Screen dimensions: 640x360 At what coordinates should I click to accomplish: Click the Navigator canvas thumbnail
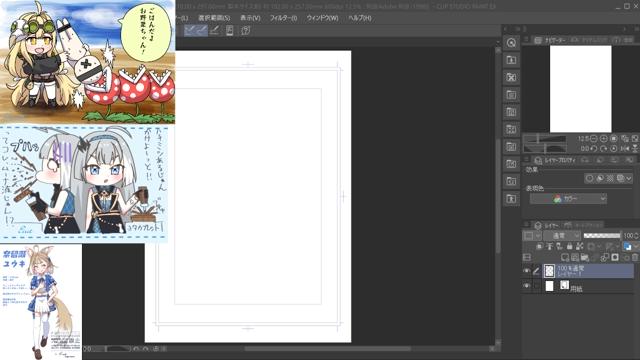(580, 89)
